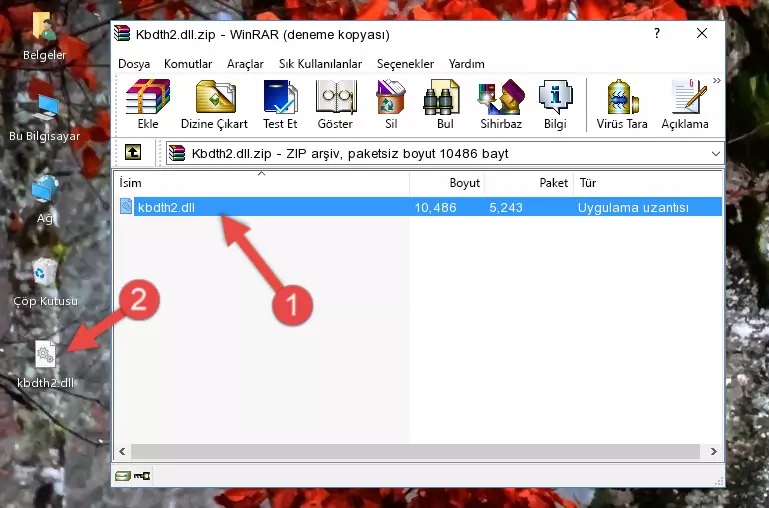This screenshot has height=508, width=769.
Task: Run Test Et on the archive
Action: coord(280,104)
